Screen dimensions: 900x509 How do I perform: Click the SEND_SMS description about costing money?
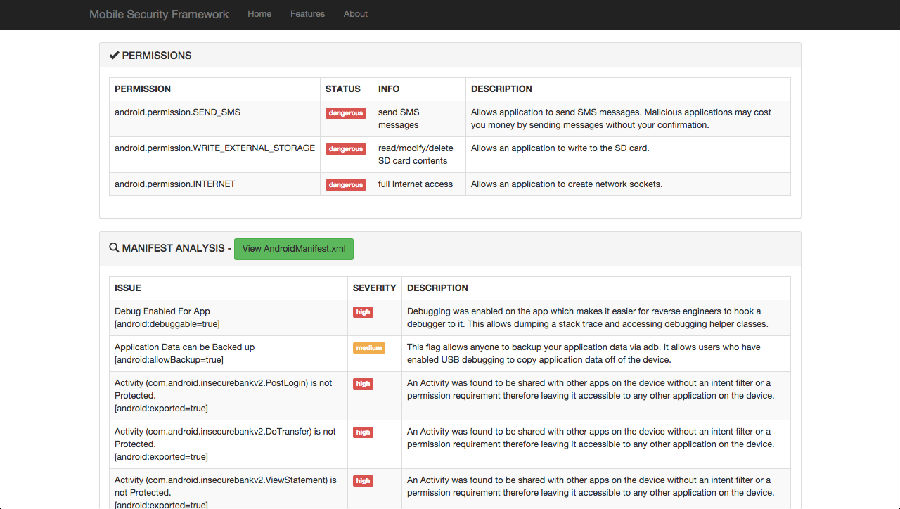[x=621, y=119]
